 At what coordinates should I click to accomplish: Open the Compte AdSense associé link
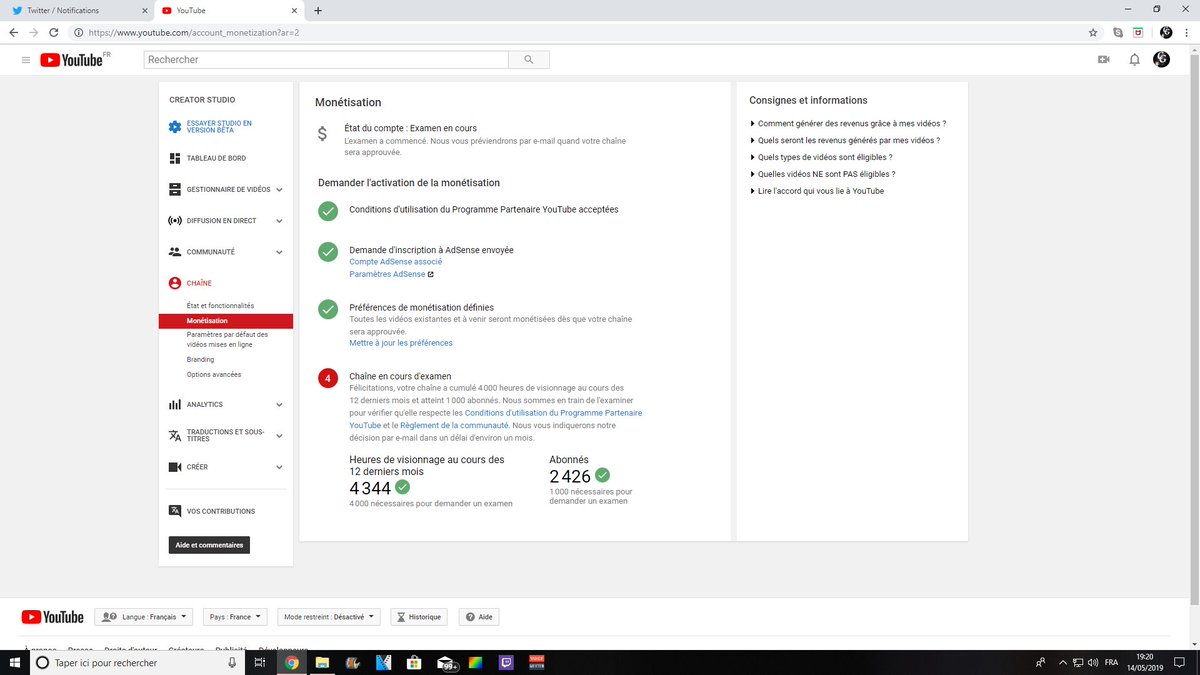click(x=395, y=262)
